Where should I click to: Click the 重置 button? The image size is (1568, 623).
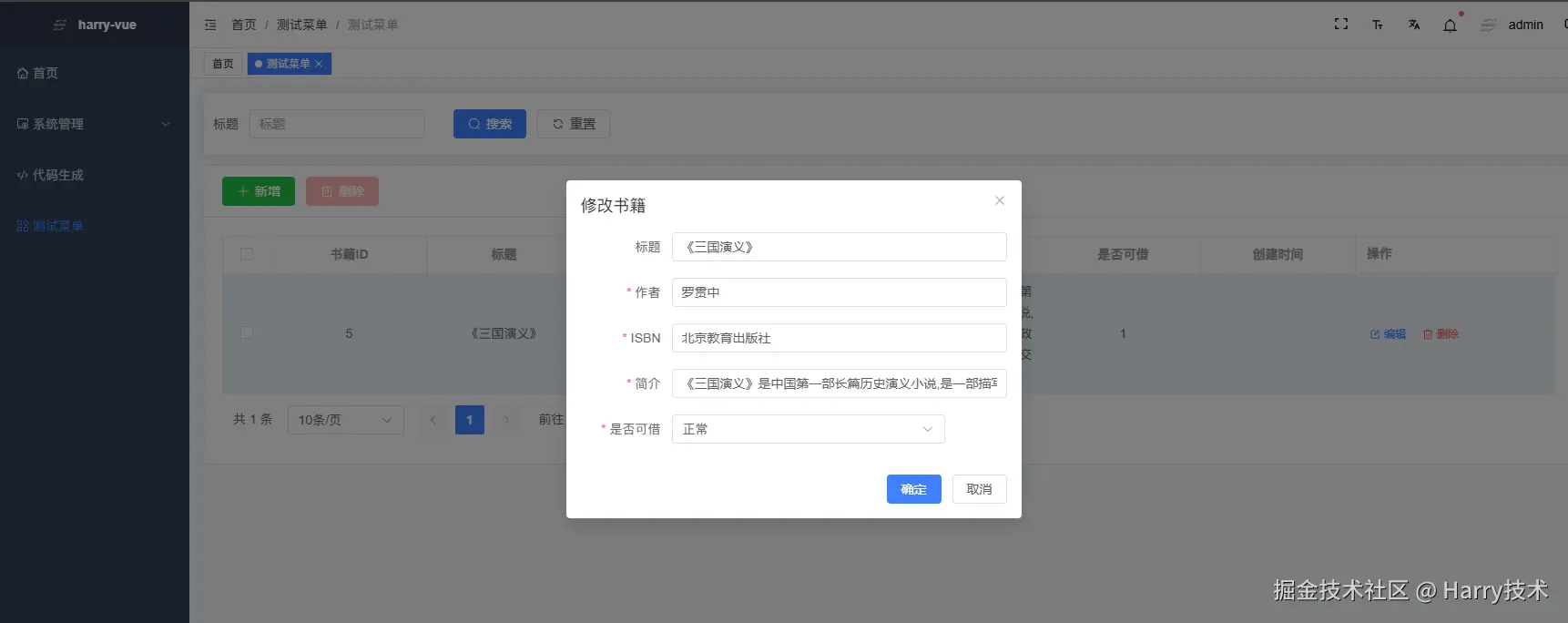(x=574, y=124)
